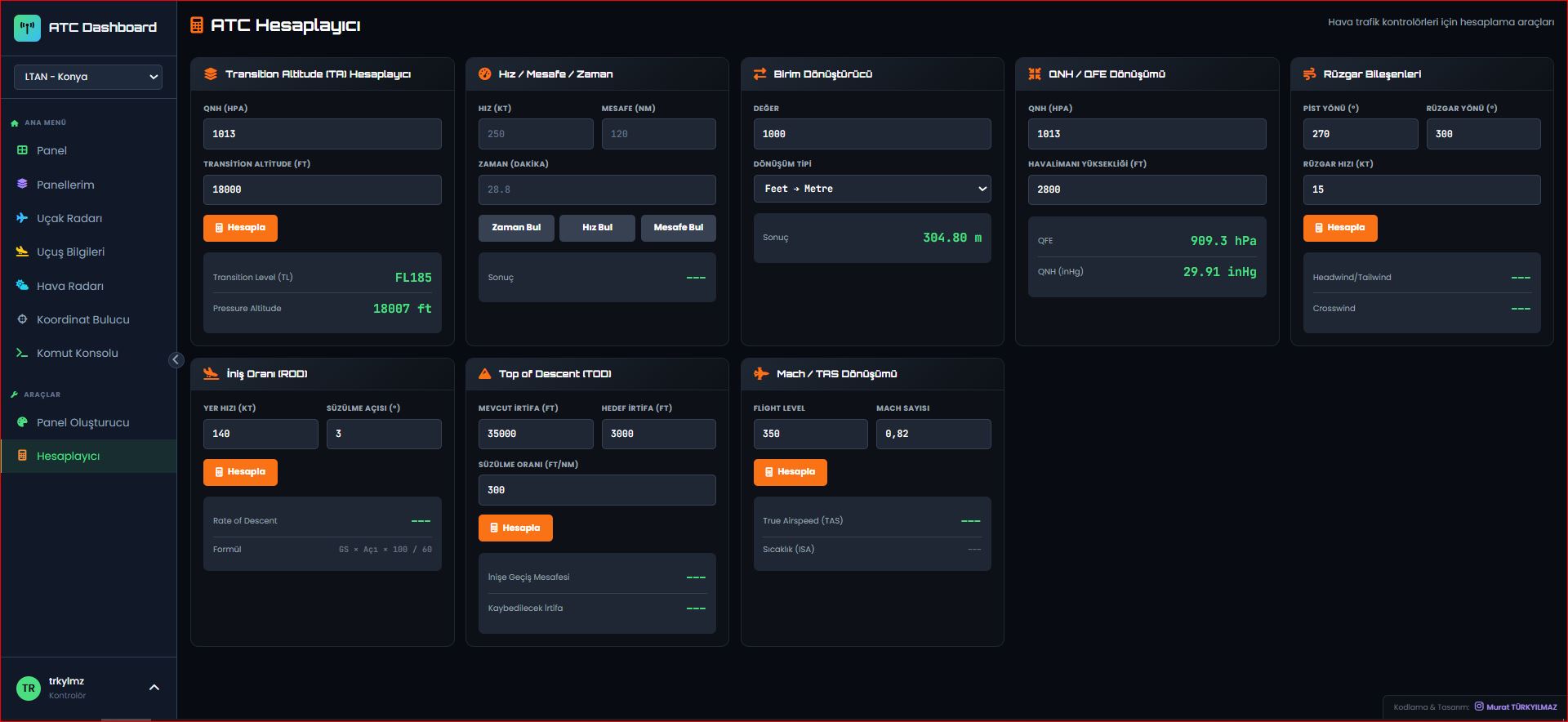This screenshot has width=1568, height=722.
Task: Click the Rüzgar Yönü input field
Action: [1484, 134]
